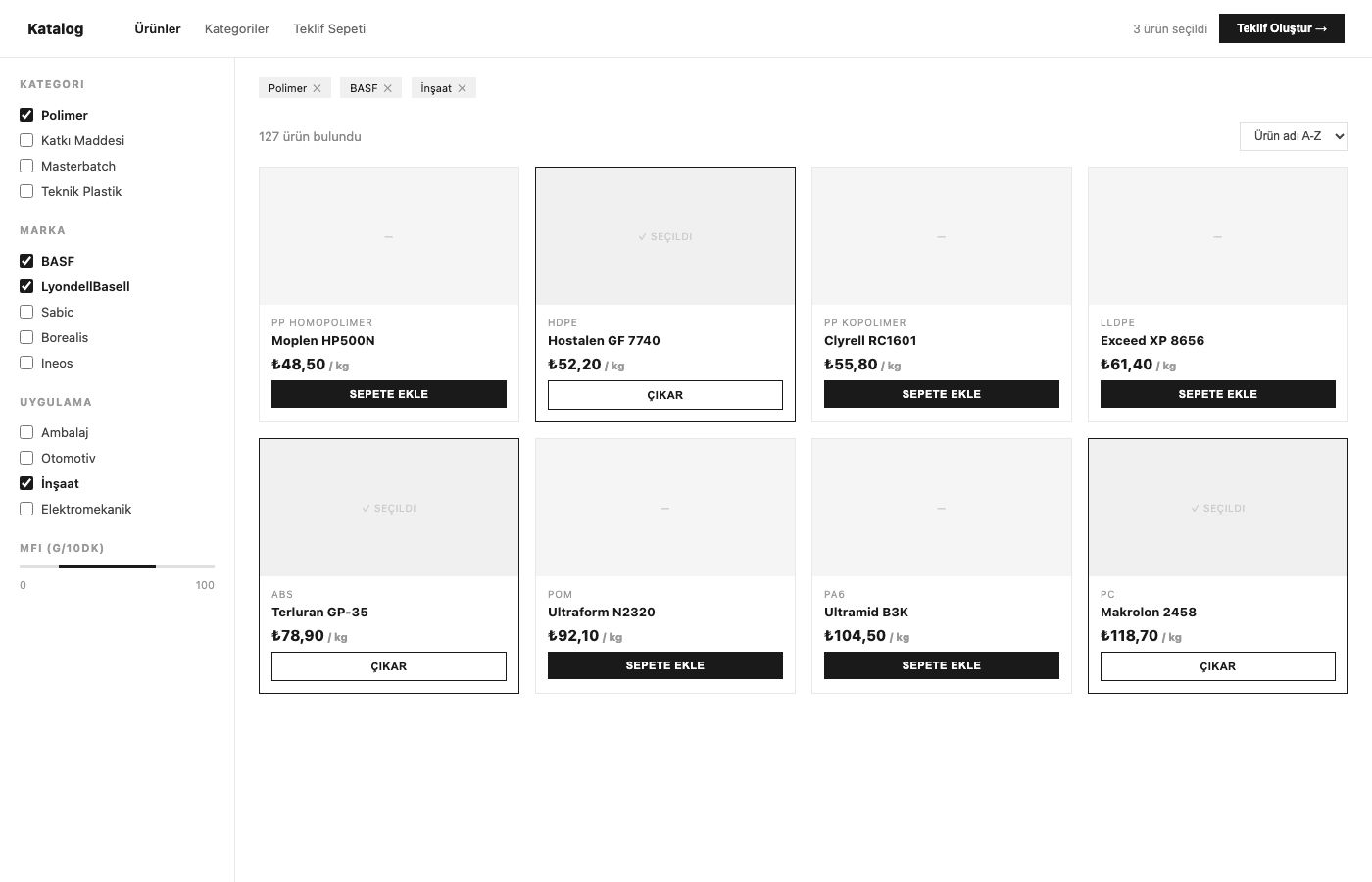Open the Terluran GP-35 selected thumbnail
1372x882 pixels.
point(389,508)
